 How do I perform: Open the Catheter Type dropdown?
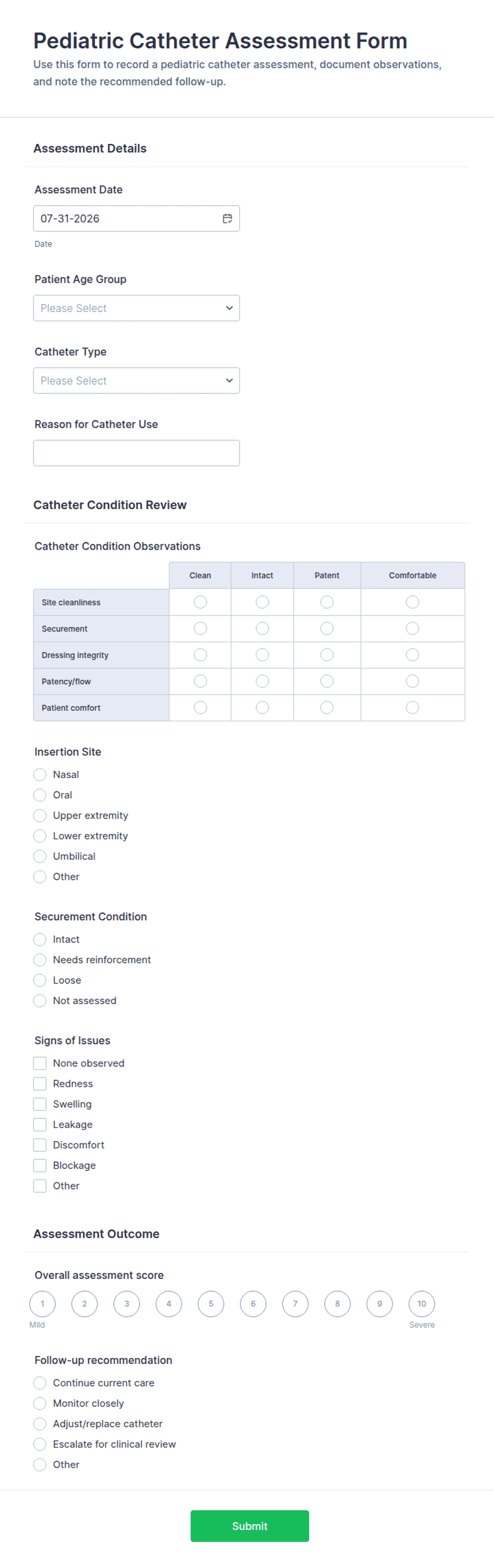[137, 381]
